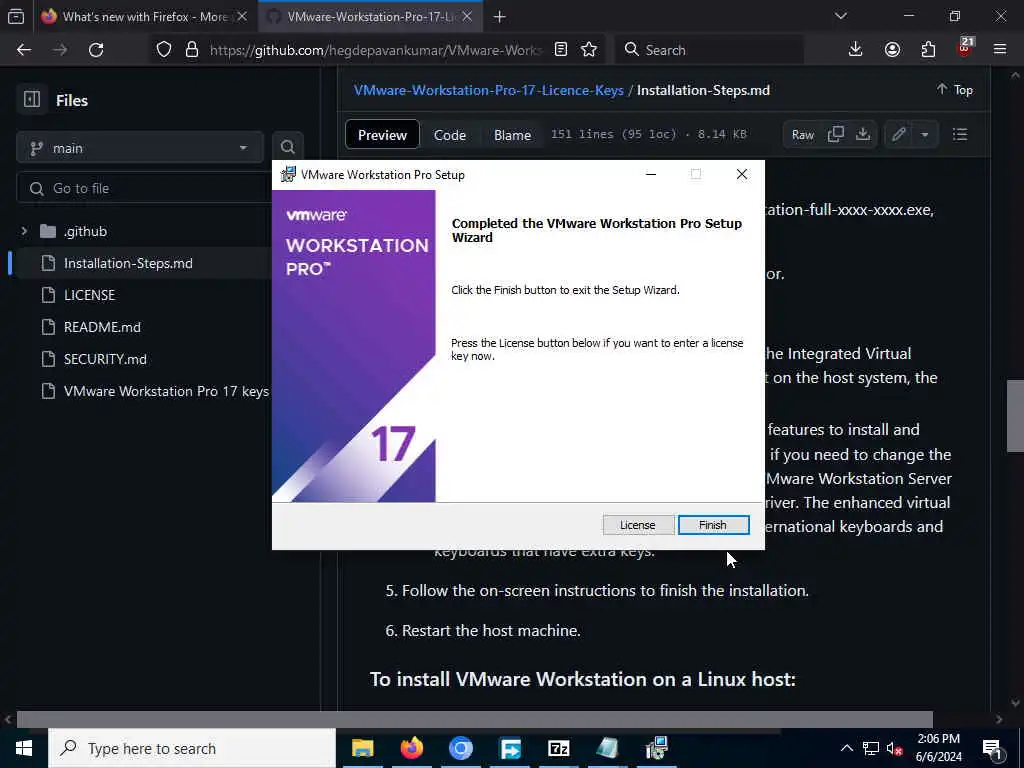Viewport: 1024px width, 768px height.
Task: Click the padlock site information icon
Action: click(191, 50)
